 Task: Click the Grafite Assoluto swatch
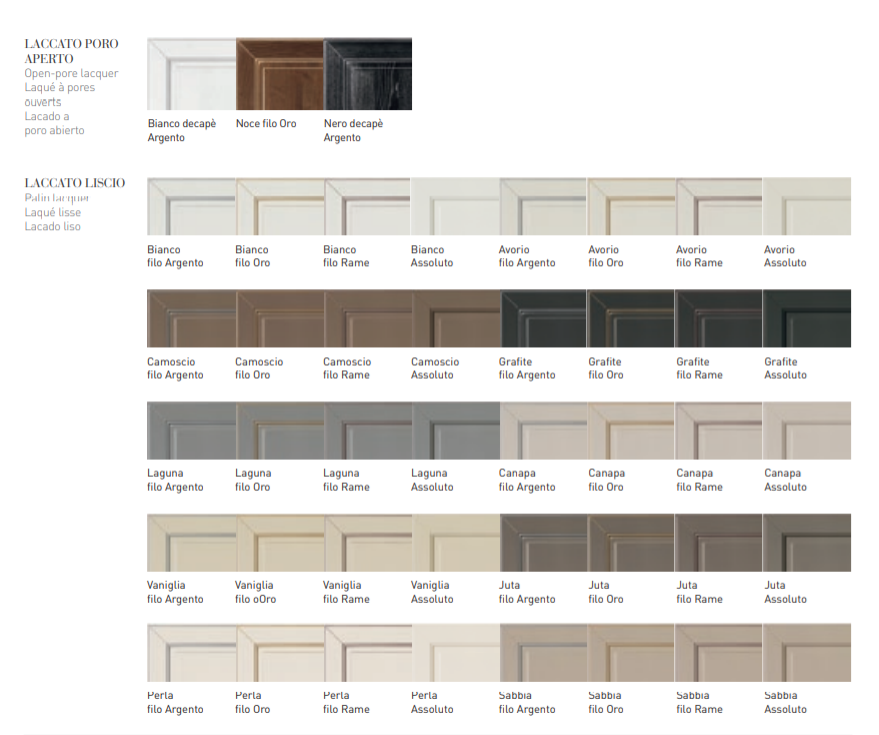[x=807, y=319]
